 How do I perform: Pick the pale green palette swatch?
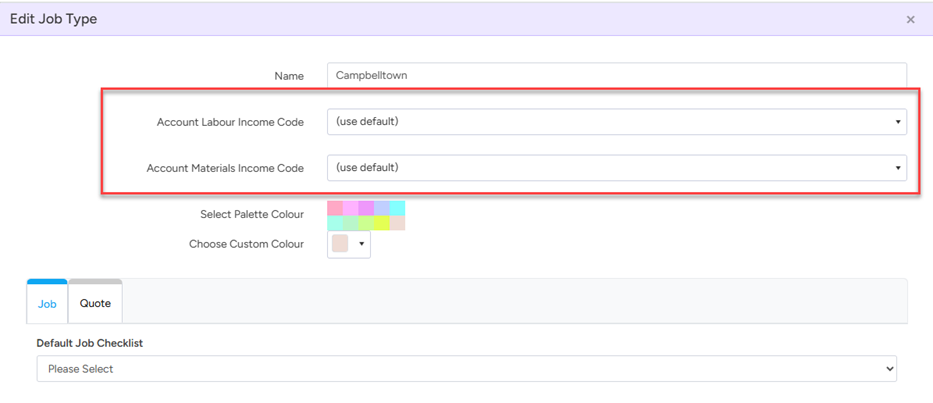(351, 223)
